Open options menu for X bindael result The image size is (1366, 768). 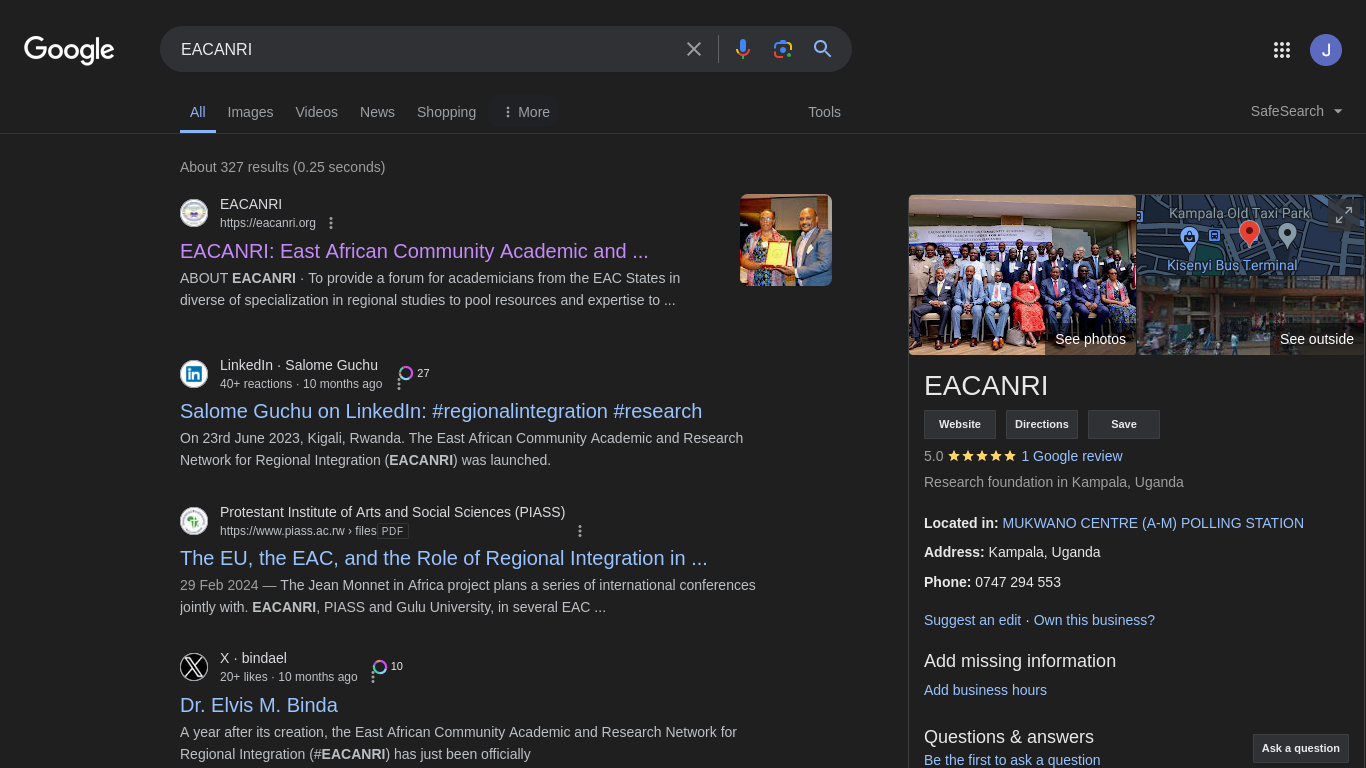(374, 678)
